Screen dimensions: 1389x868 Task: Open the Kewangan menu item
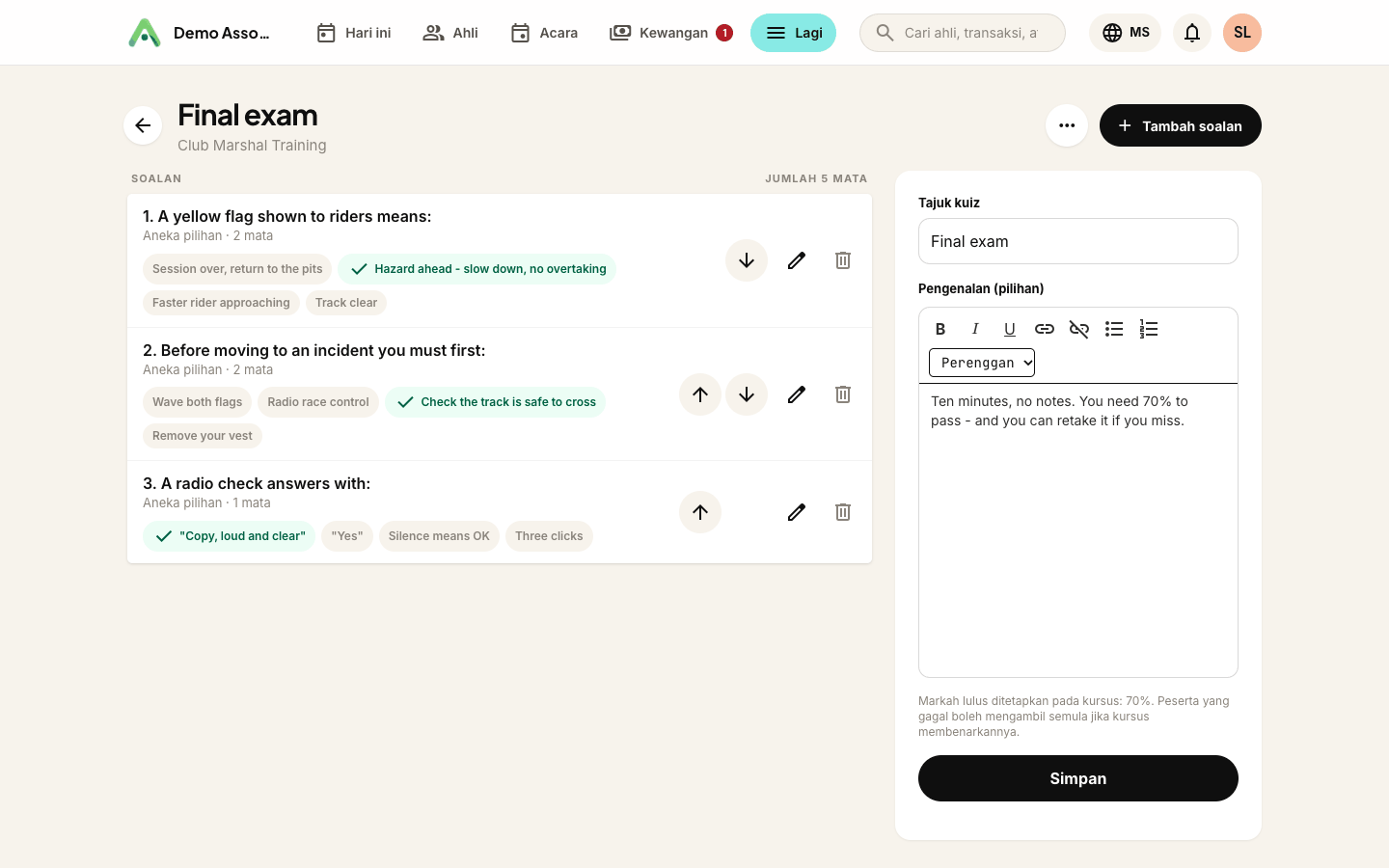pyautogui.click(x=671, y=33)
